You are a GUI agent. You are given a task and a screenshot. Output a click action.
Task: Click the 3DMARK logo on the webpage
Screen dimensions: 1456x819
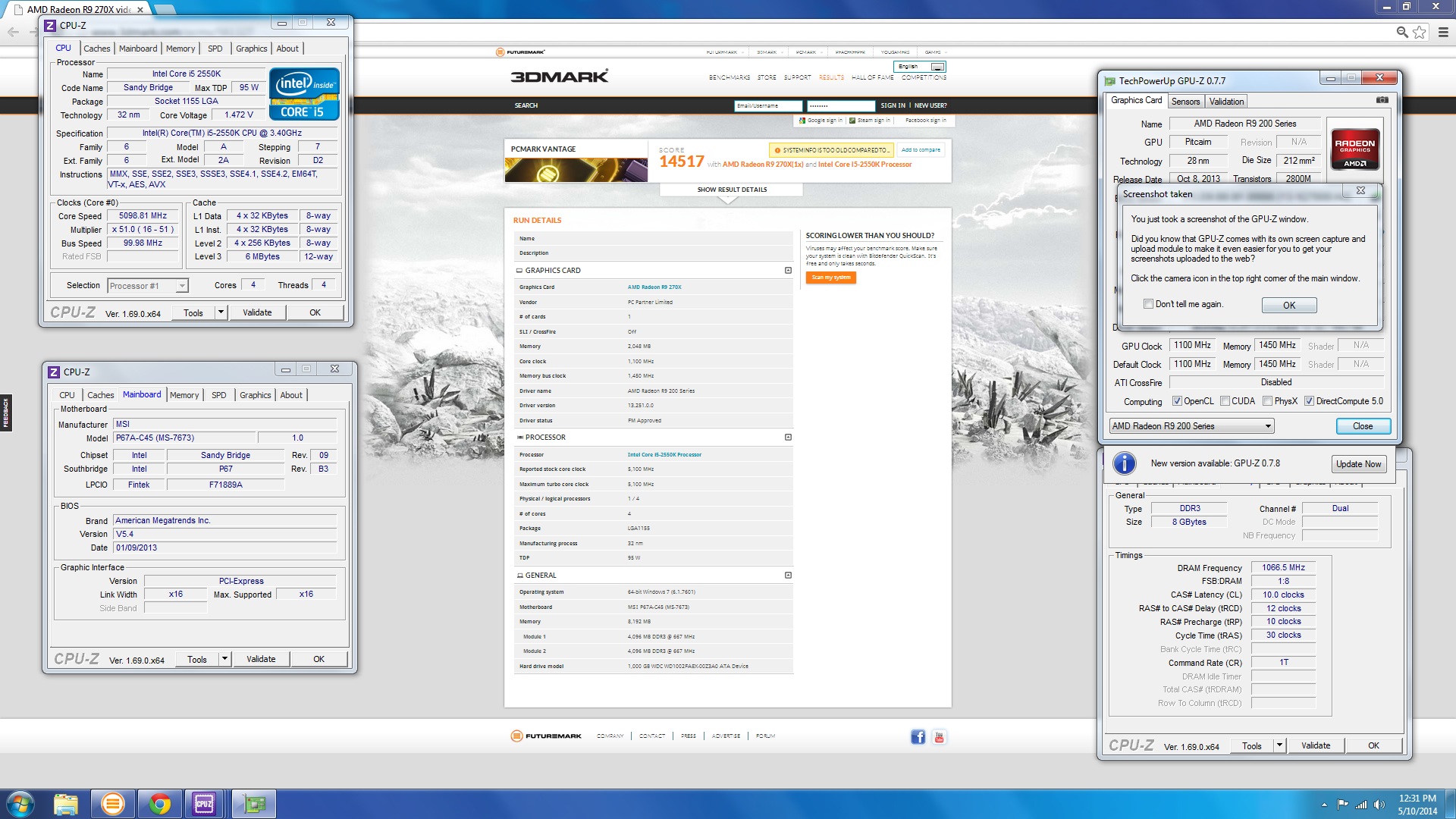tap(560, 77)
